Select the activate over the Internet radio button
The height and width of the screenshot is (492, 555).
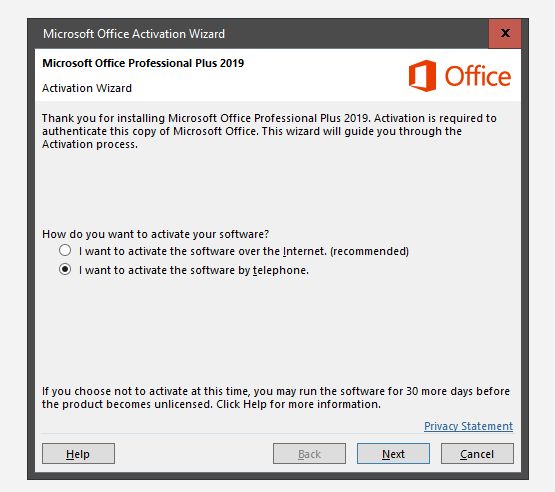tap(65, 251)
